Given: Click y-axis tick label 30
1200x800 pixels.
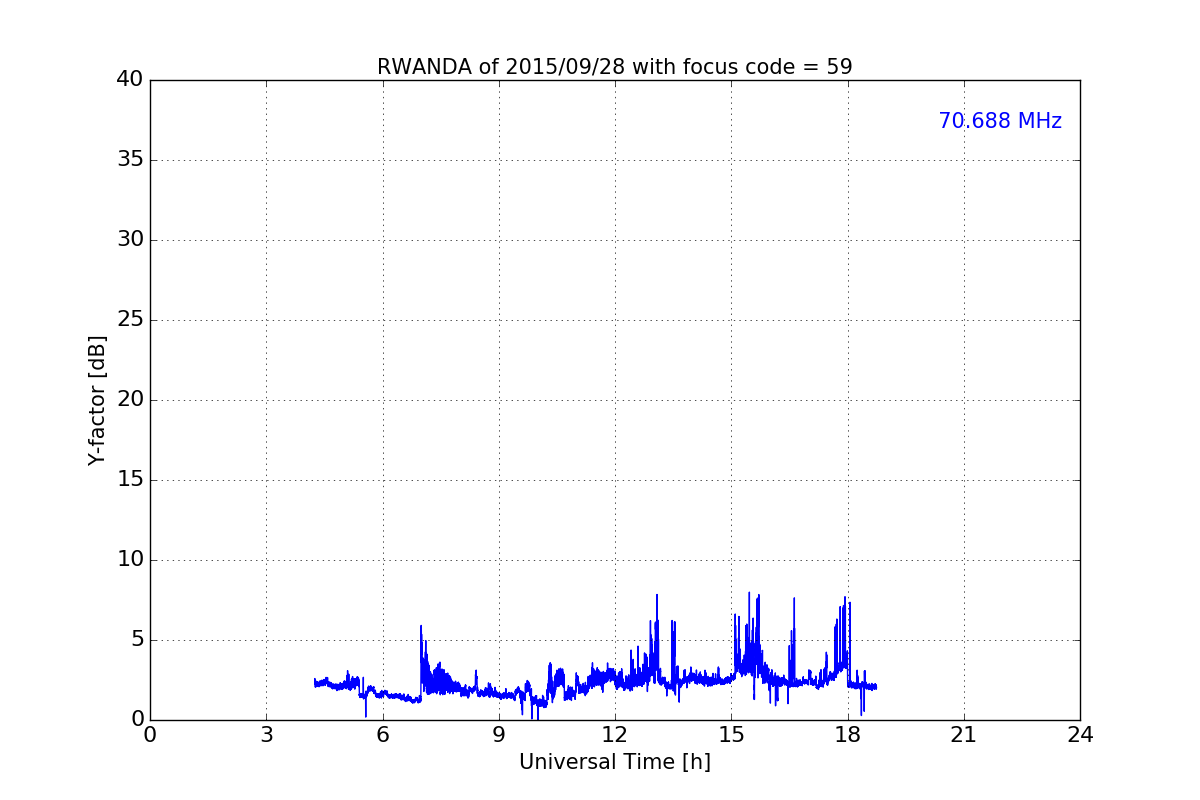Looking at the screenshot, I should (130, 240).
